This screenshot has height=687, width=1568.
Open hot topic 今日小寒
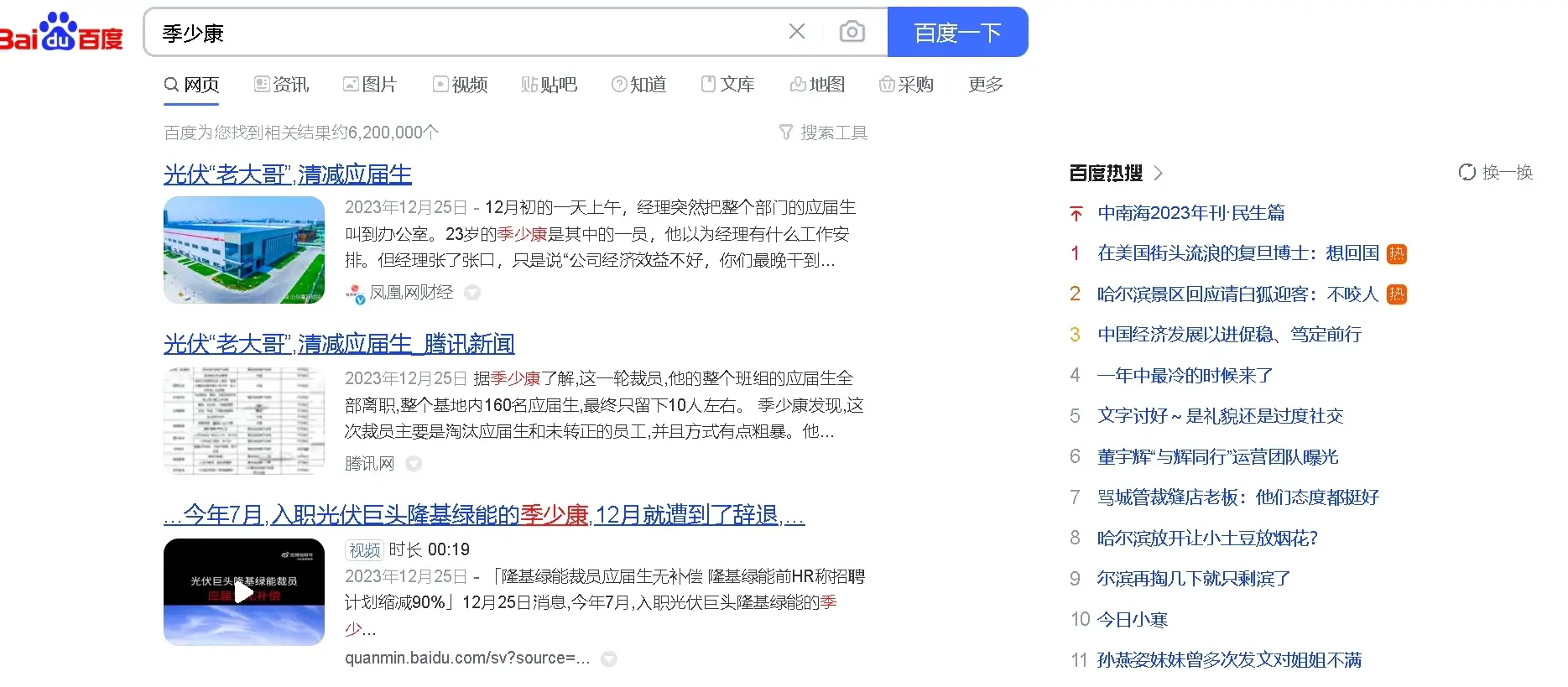coord(1133,620)
